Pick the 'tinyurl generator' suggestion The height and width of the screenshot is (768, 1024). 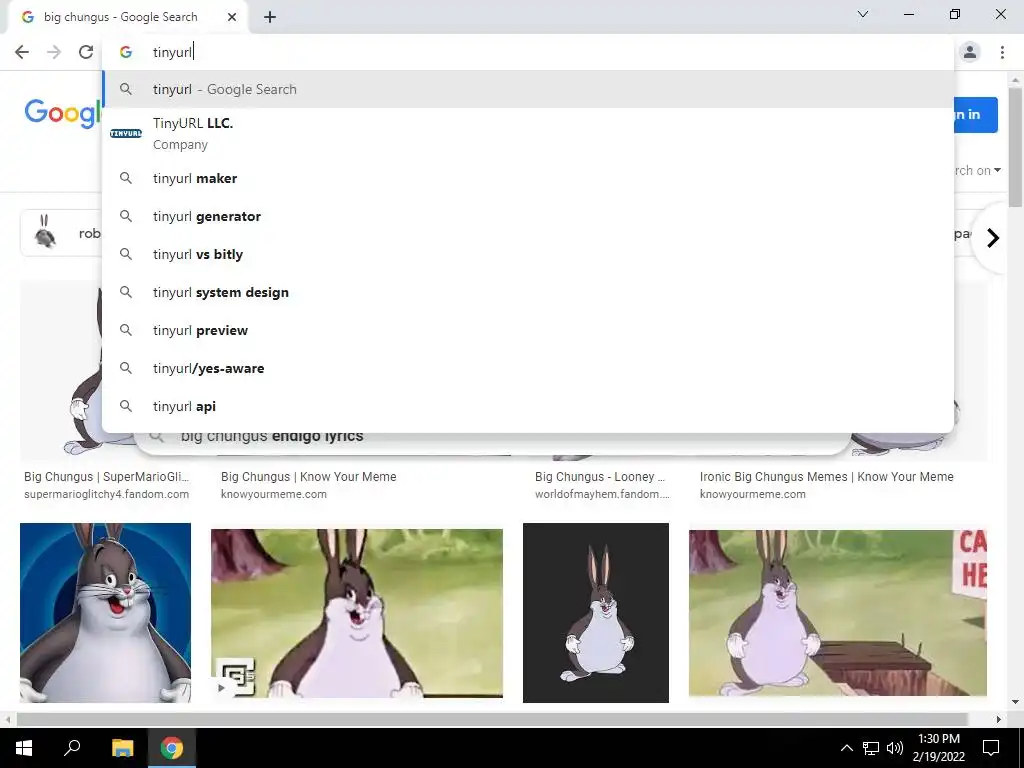pos(528,216)
